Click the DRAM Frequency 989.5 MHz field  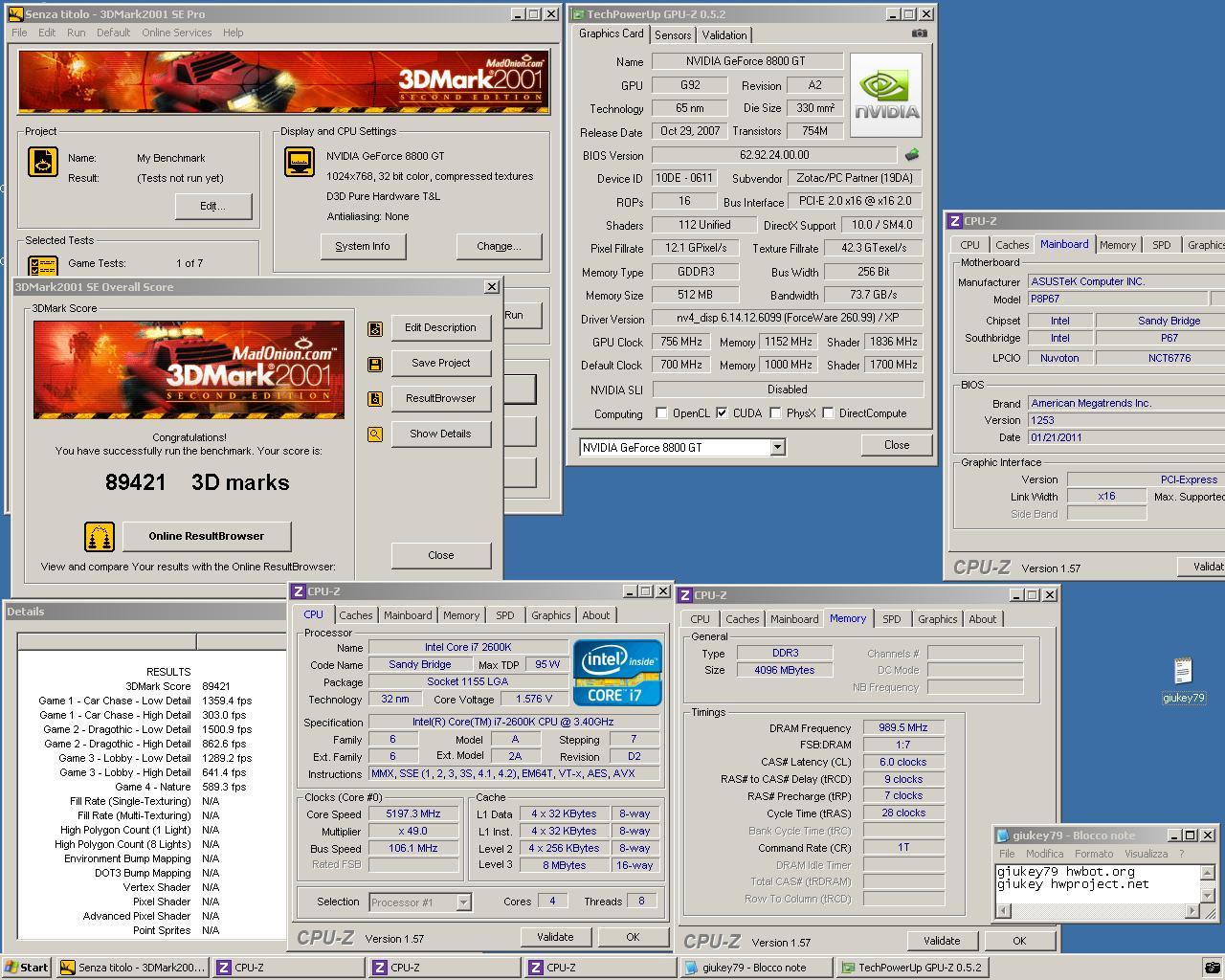pos(903,728)
